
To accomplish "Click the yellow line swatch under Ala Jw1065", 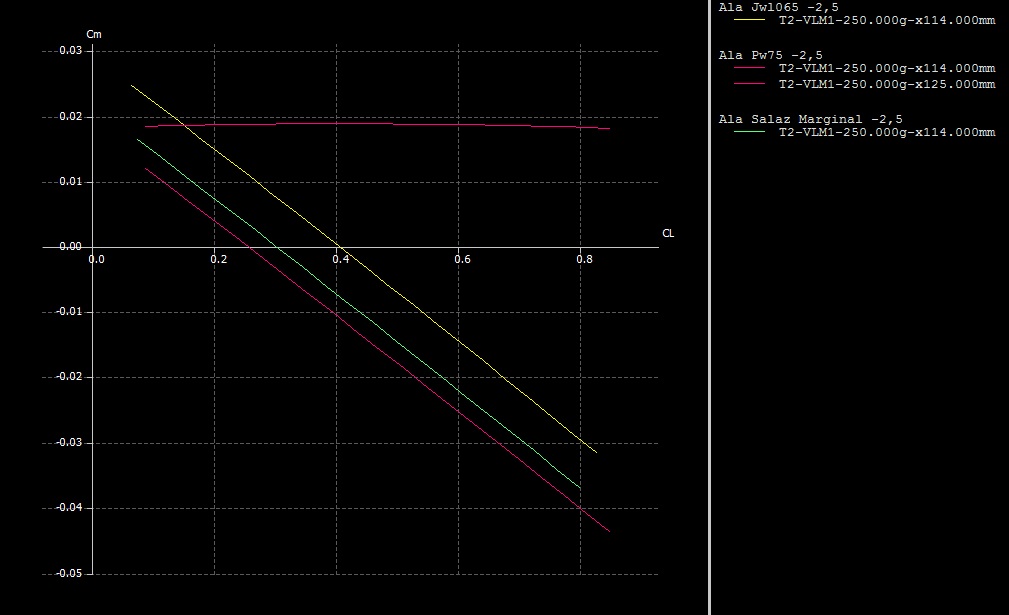I will pos(749,20).
